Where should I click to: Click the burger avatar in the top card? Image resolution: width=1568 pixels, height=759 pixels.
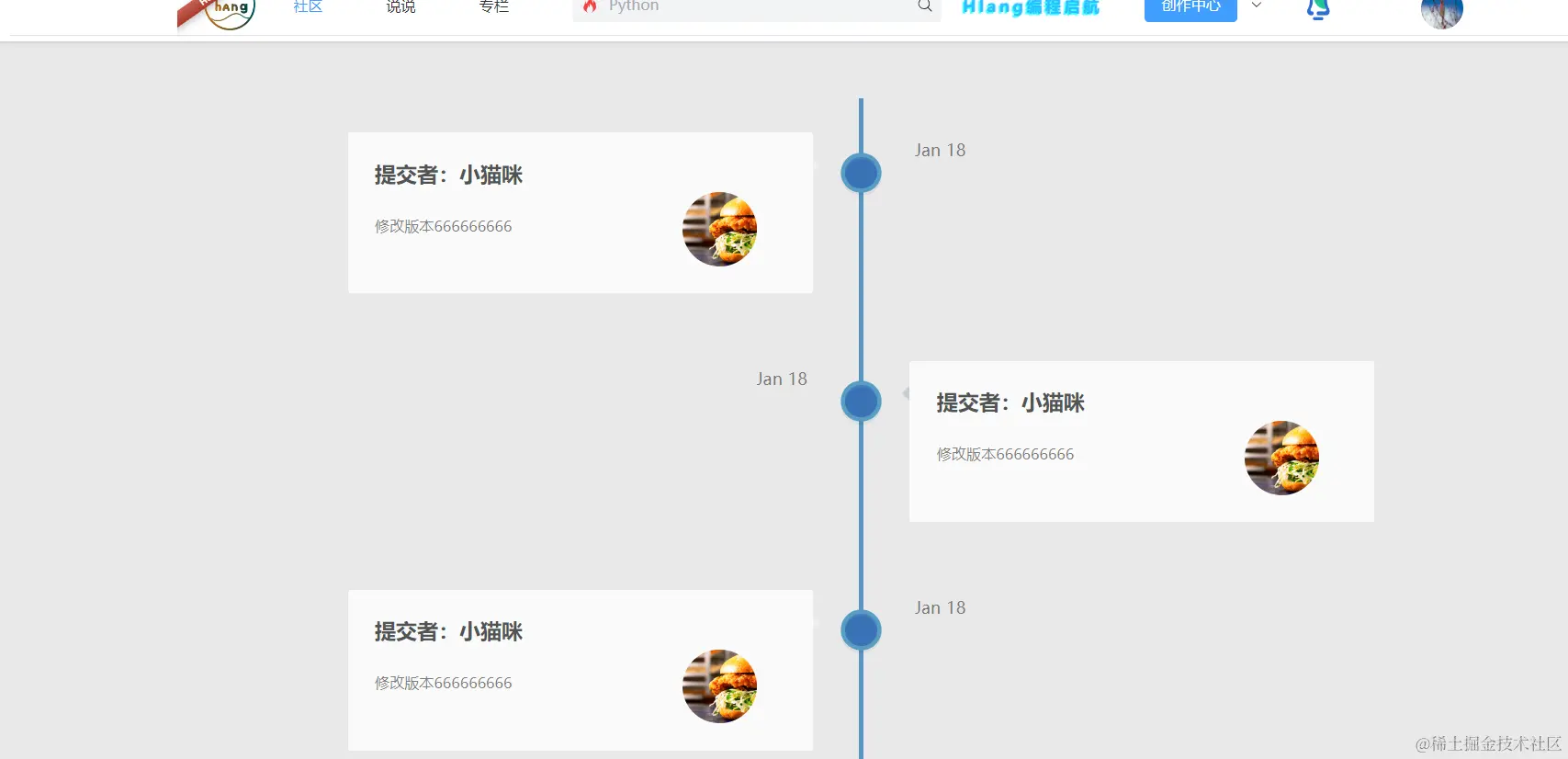(x=719, y=229)
